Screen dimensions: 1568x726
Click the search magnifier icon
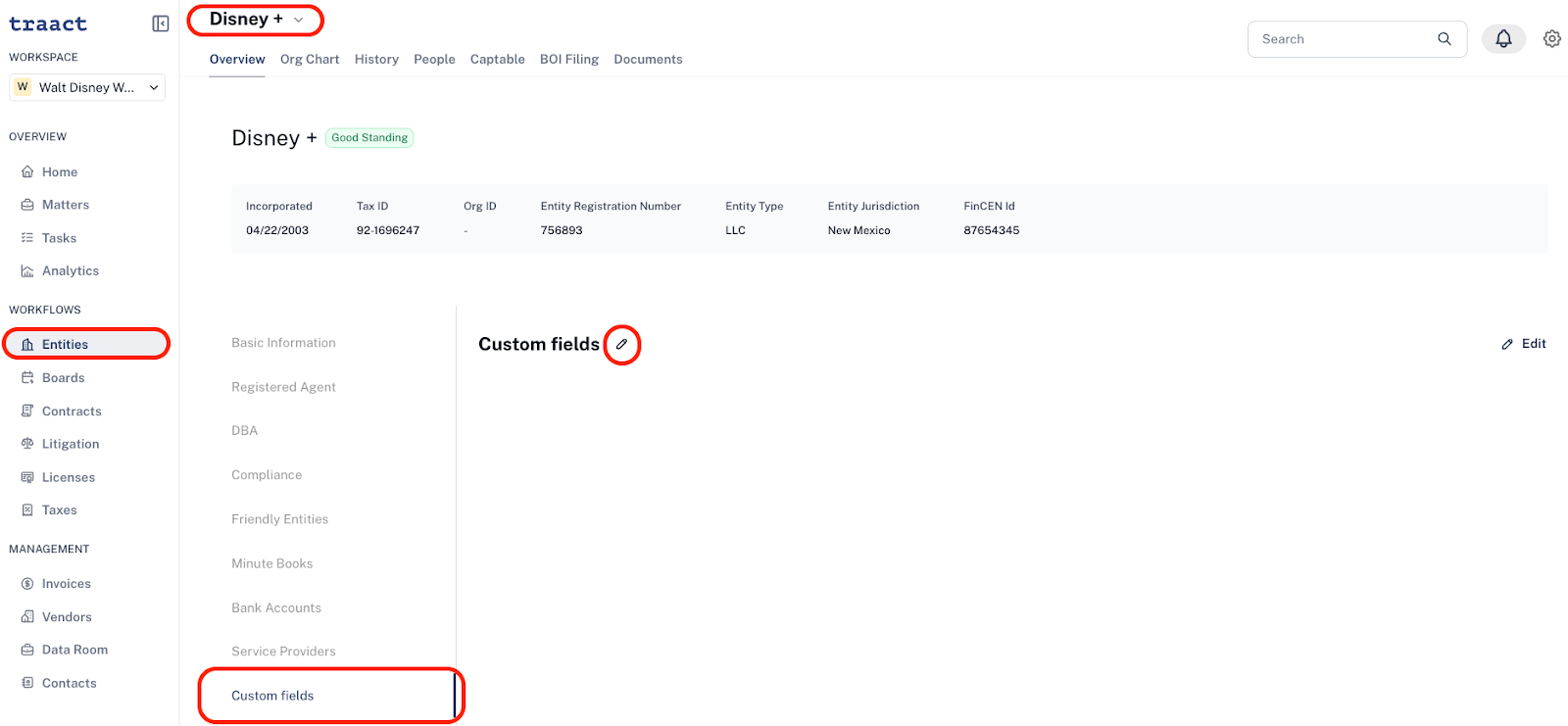tap(1445, 39)
